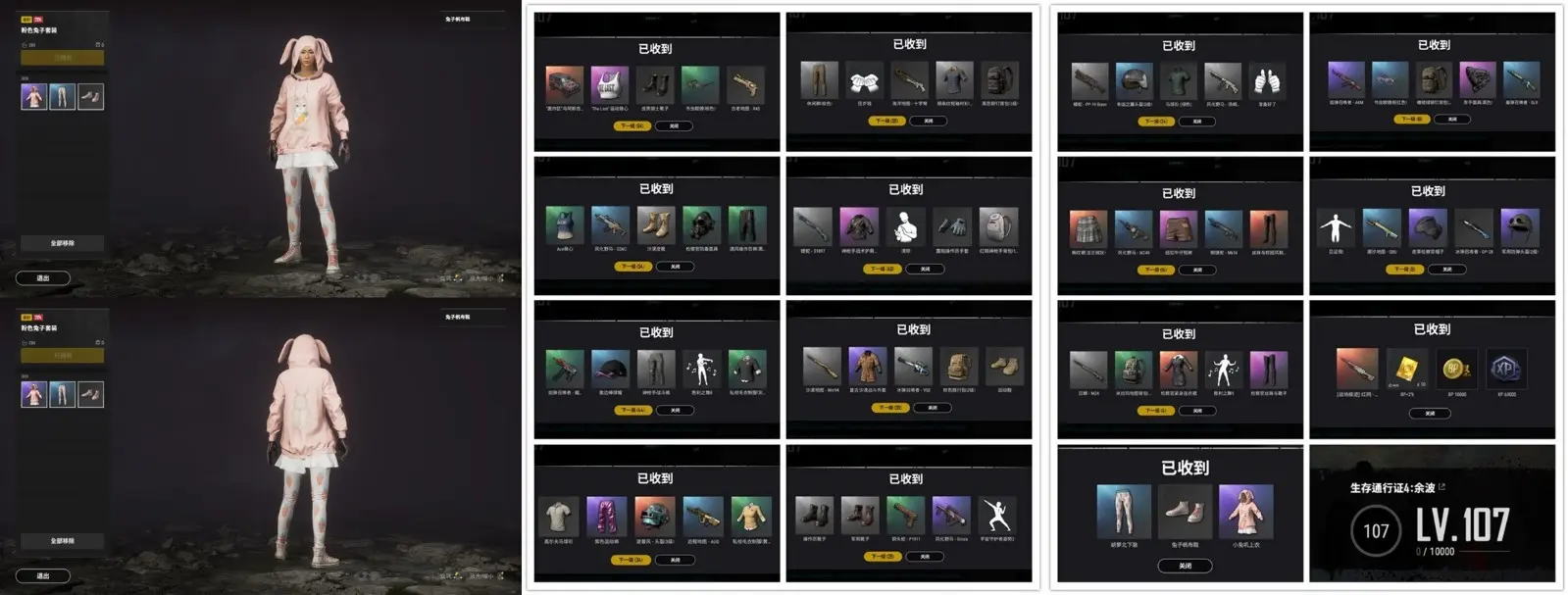Select the 胡萝卜下装 leggings reward icon
This screenshot has width=1568, height=595.
point(1124,511)
